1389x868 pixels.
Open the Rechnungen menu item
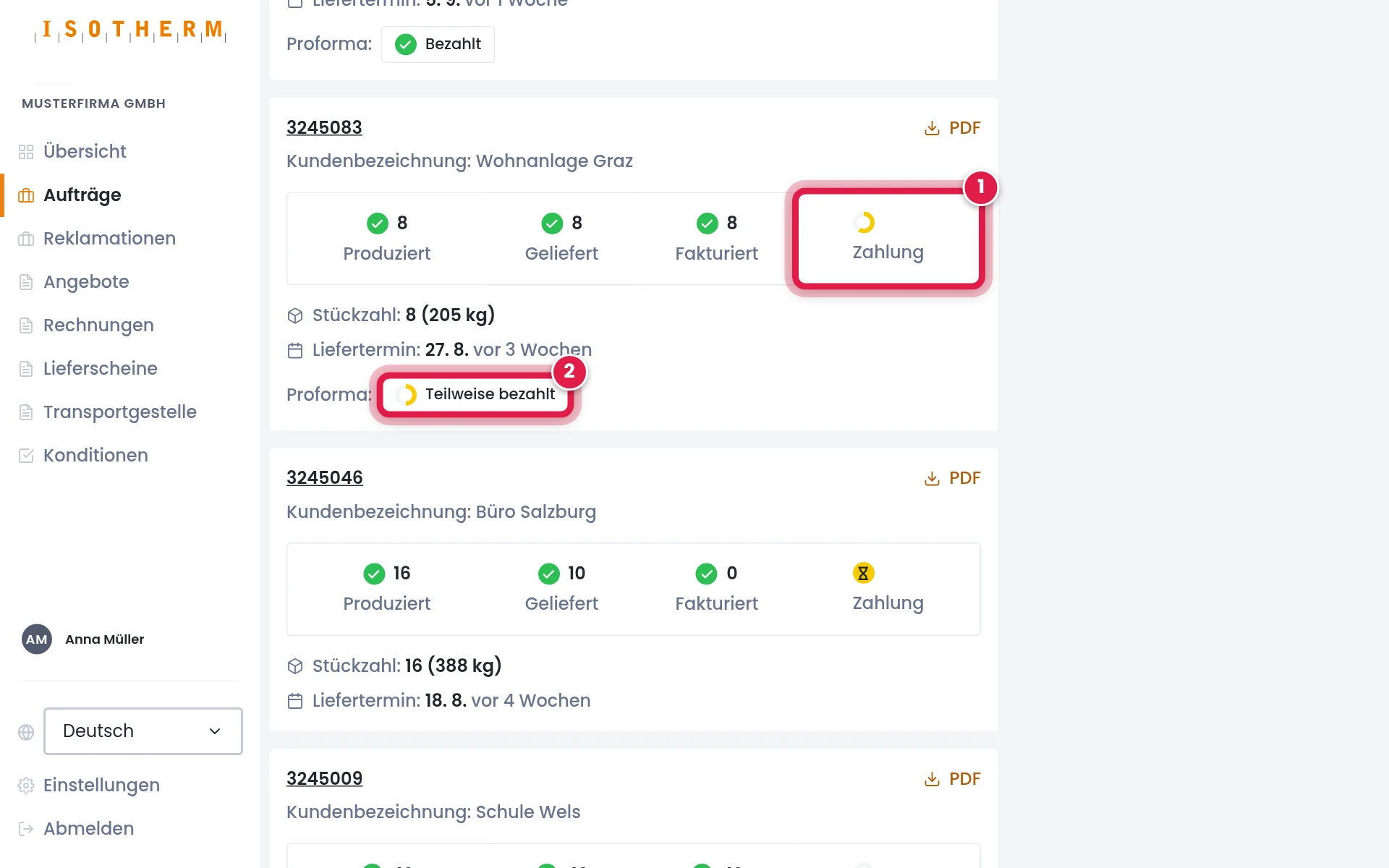[x=98, y=325]
